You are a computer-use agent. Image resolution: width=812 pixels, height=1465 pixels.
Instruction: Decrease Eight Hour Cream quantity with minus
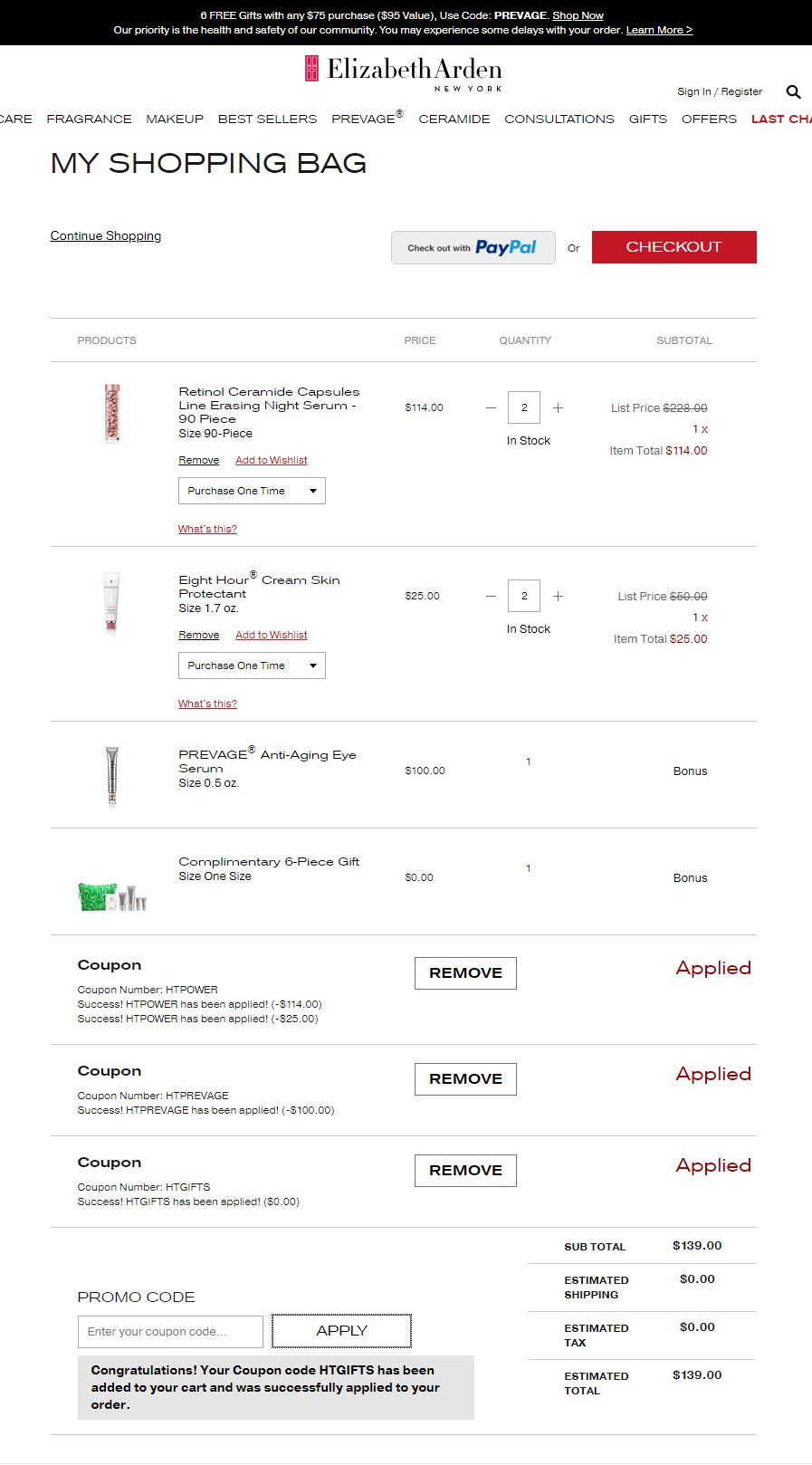pyautogui.click(x=491, y=597)
